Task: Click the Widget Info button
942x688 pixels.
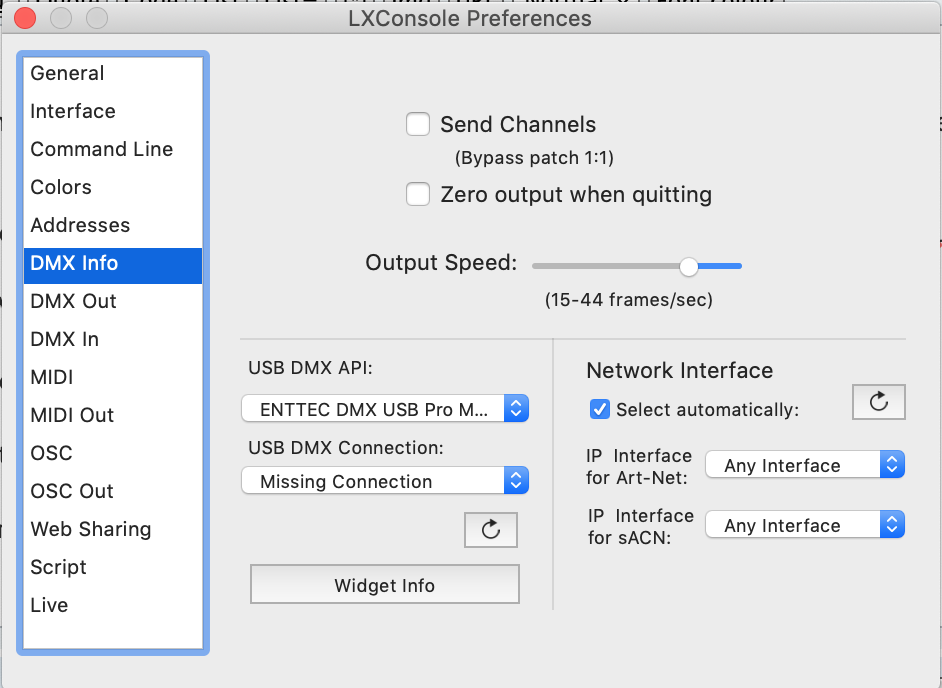Action: coord(385,584)
